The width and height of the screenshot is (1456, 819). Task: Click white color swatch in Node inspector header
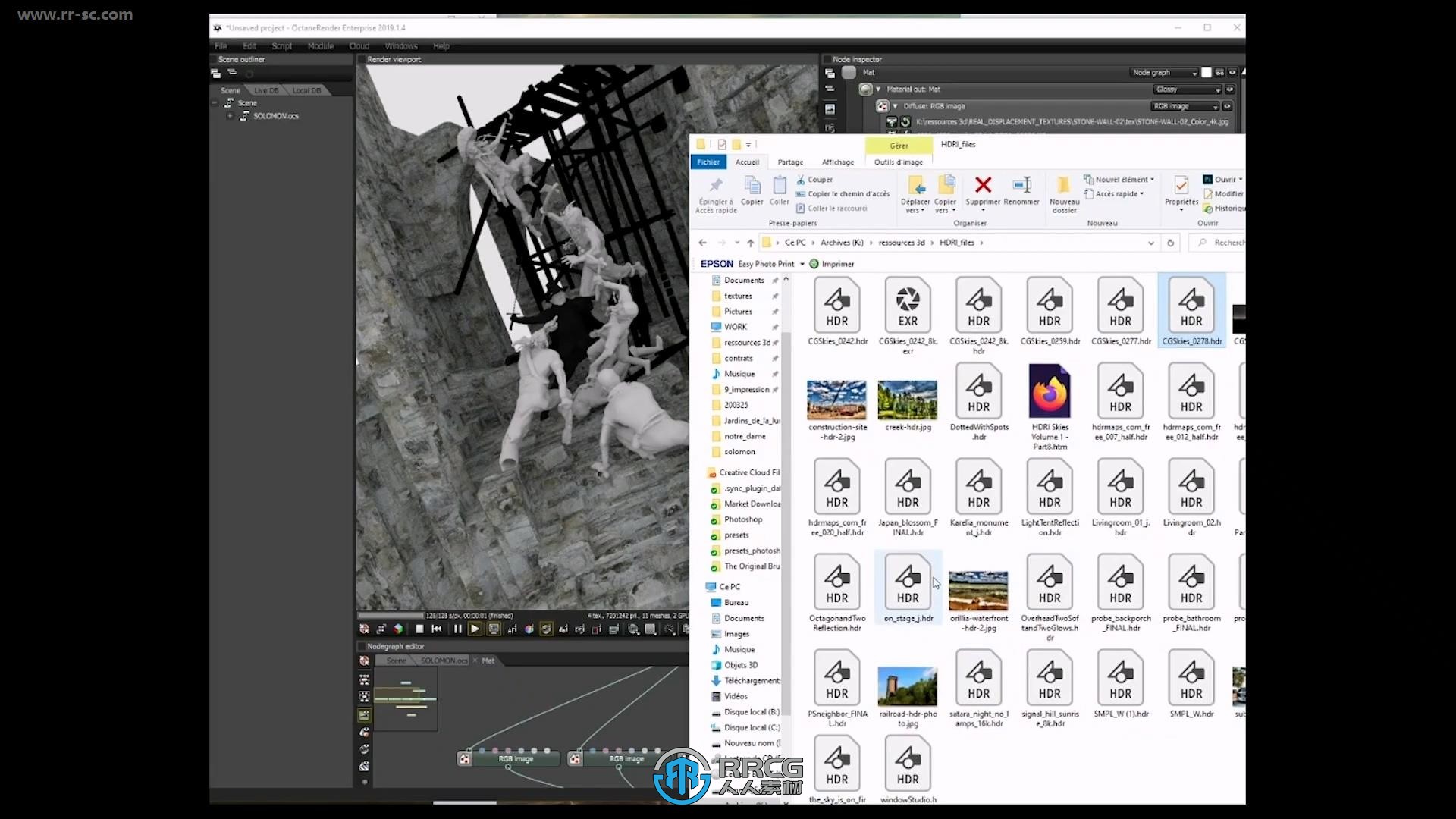pyautogui.click(x=1207, y=73)
